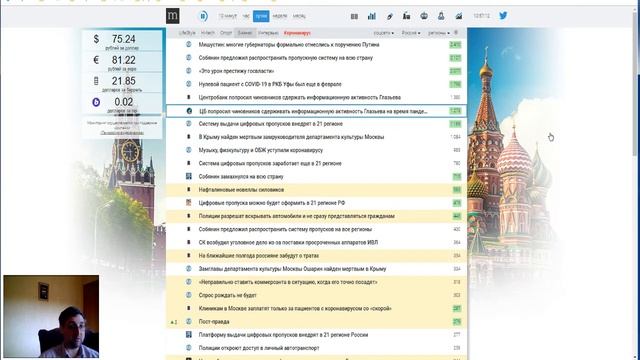Switch time range to 'час'
The width and height of the screenshot is (640, 360).
tap(246, 16)
